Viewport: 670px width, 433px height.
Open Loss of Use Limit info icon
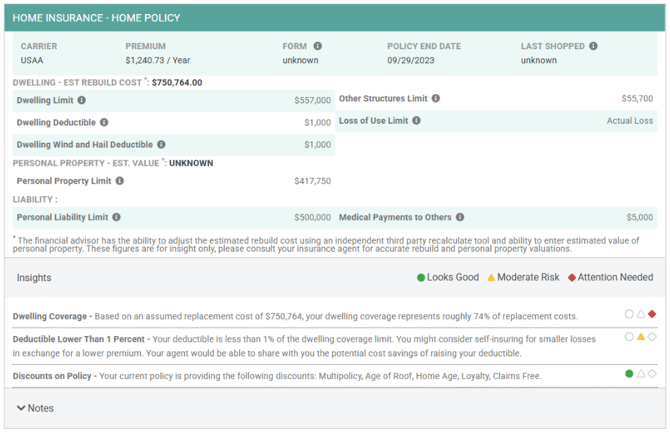pos(416,121)
